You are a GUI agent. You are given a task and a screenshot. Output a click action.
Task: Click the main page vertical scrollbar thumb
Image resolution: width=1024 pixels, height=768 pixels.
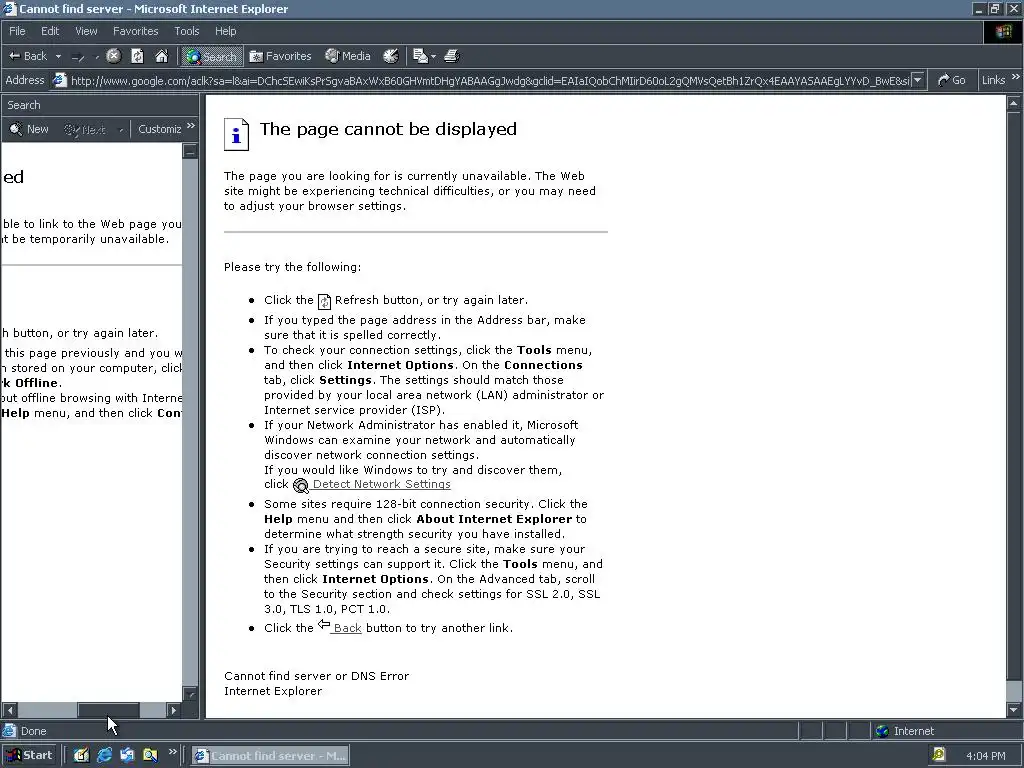tap(1014, 395)
